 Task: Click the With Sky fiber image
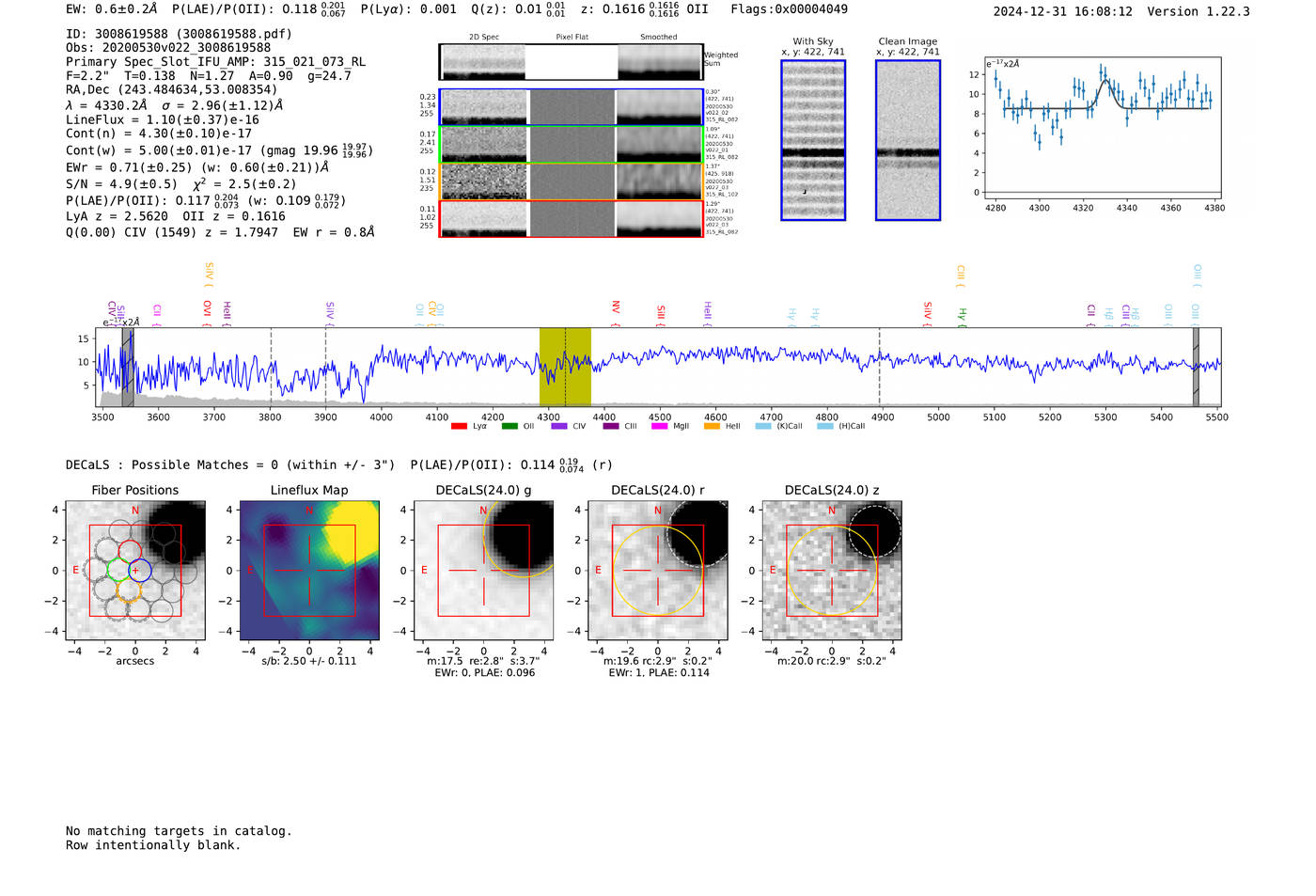click(x=813, y=140)
